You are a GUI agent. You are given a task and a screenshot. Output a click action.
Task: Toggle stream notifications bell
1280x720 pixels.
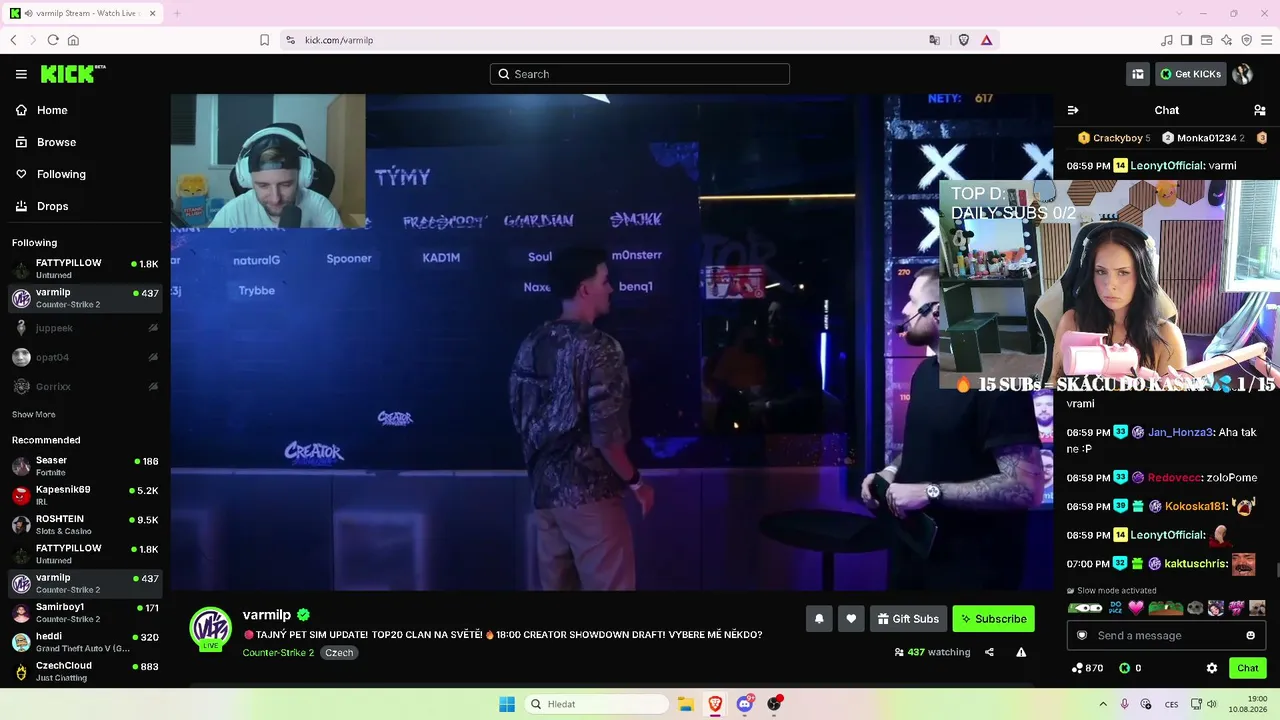(x=819, y=619)
